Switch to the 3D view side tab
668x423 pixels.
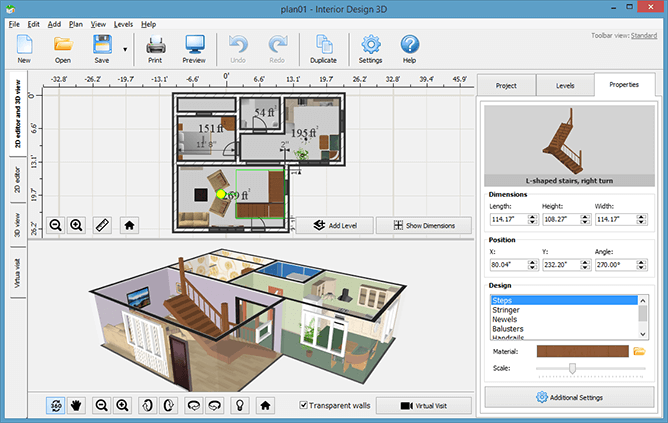[17, 225]
